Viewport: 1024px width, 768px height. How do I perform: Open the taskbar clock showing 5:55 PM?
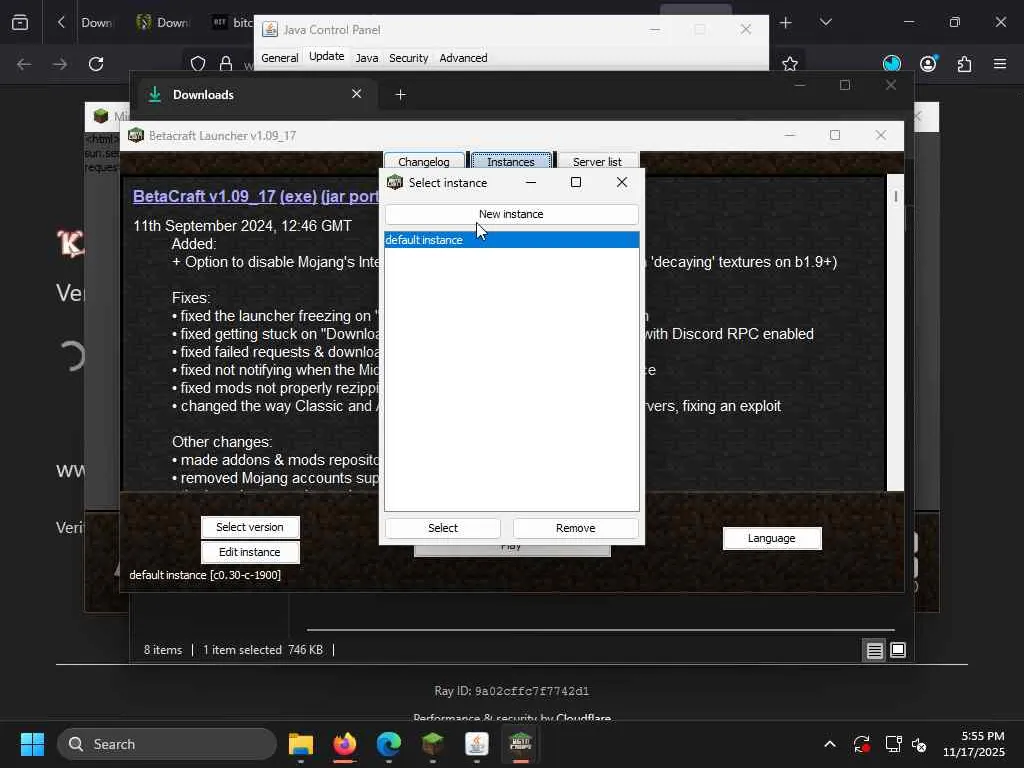coord(974,744)
